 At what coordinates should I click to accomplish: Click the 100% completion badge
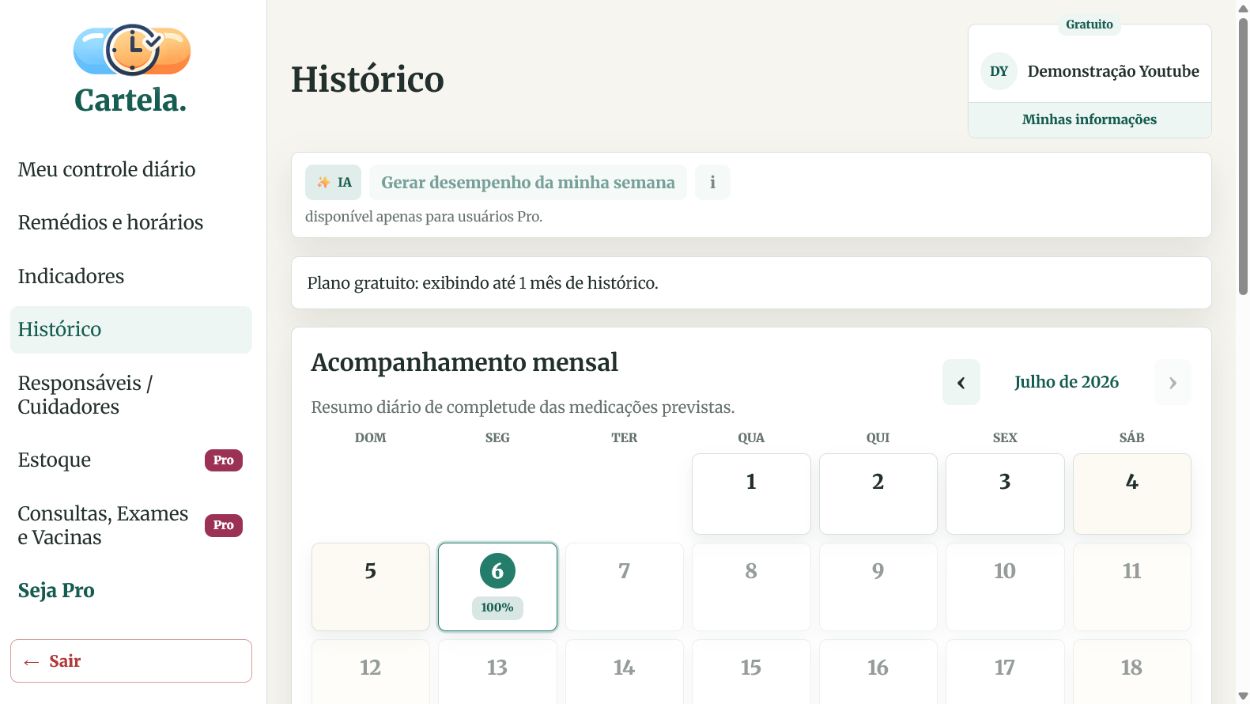click(x=497, y=607)
